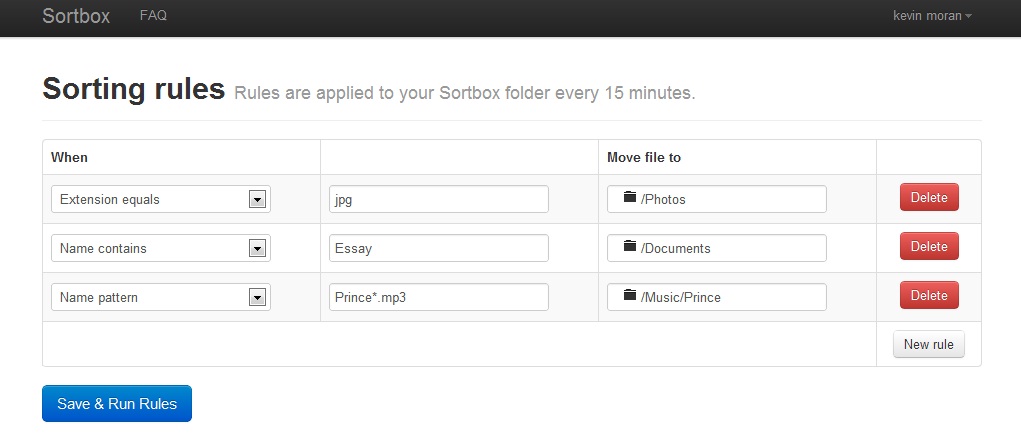Delete the jpg extension rule
This screenshot has width=1021, height=437.
click(x=928, y=197)
